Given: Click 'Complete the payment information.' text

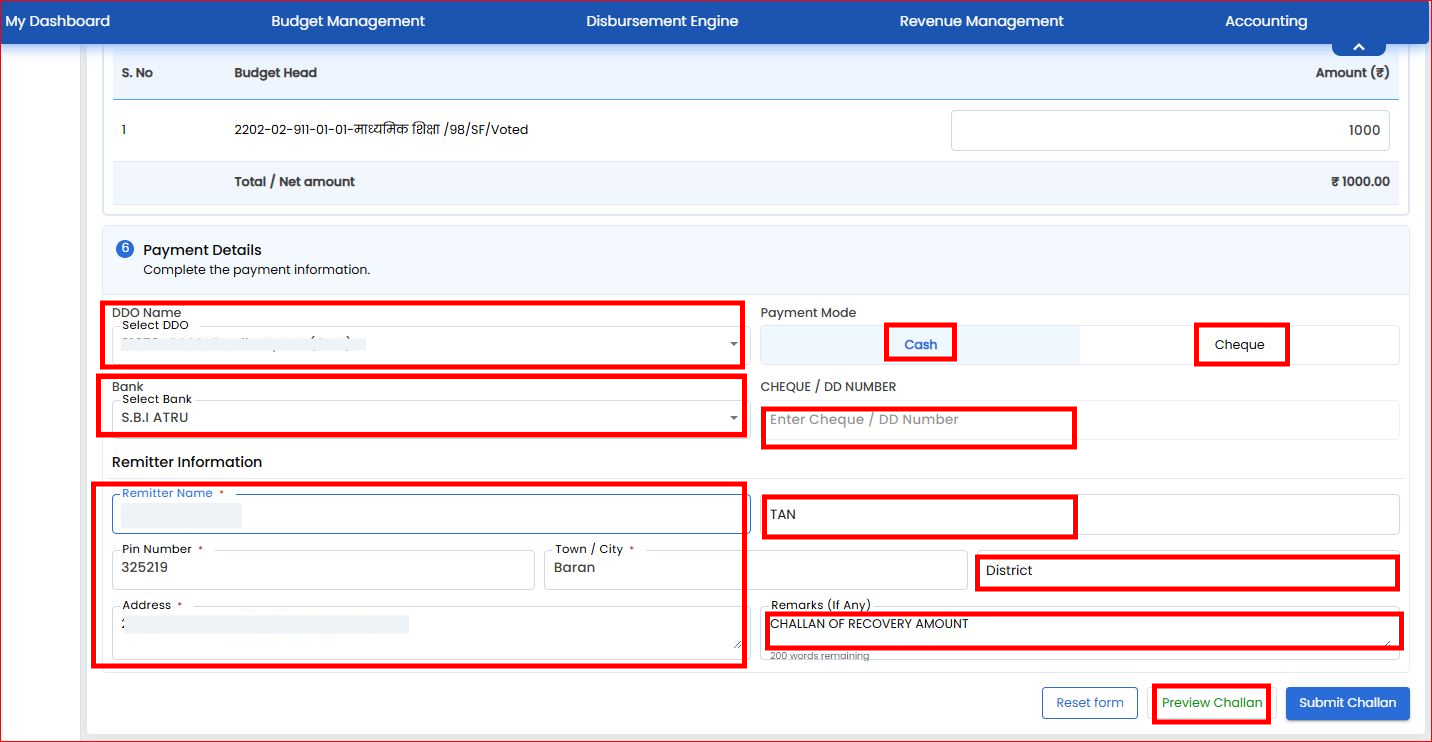Looking at the screenshot, I should coord(256,270).
